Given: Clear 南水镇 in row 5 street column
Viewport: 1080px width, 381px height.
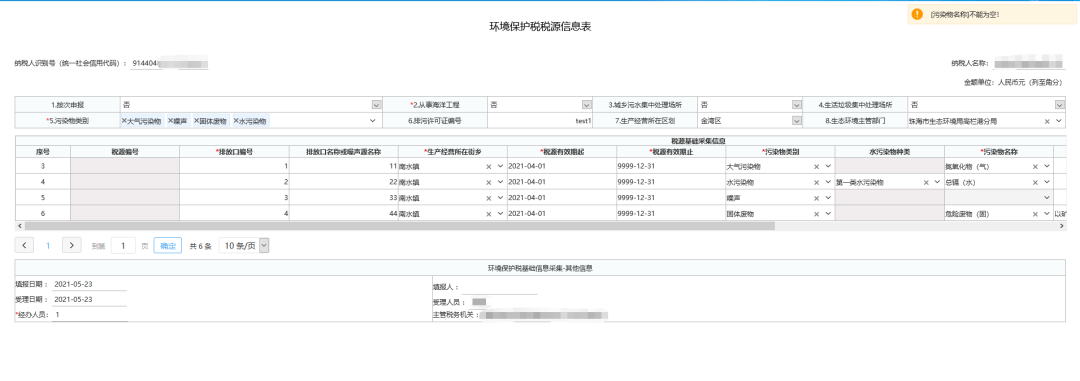Looking at the screenshot, I should pyautogui.click(x=489, y=198).
